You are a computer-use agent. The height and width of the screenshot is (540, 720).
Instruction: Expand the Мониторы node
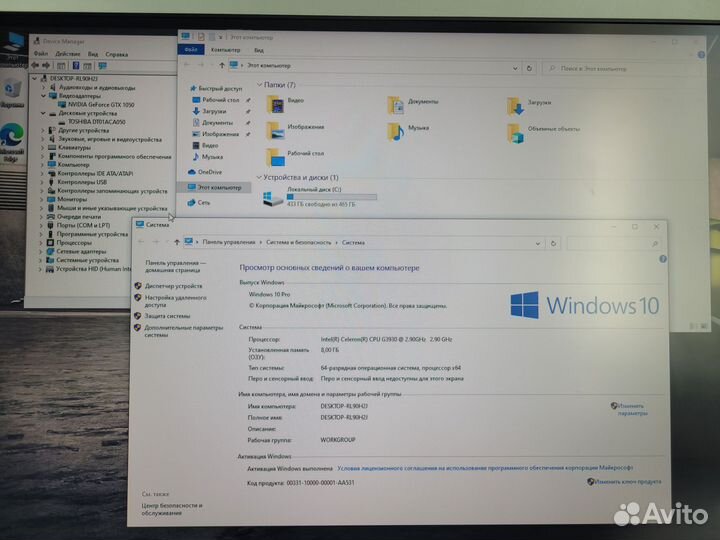42,199
